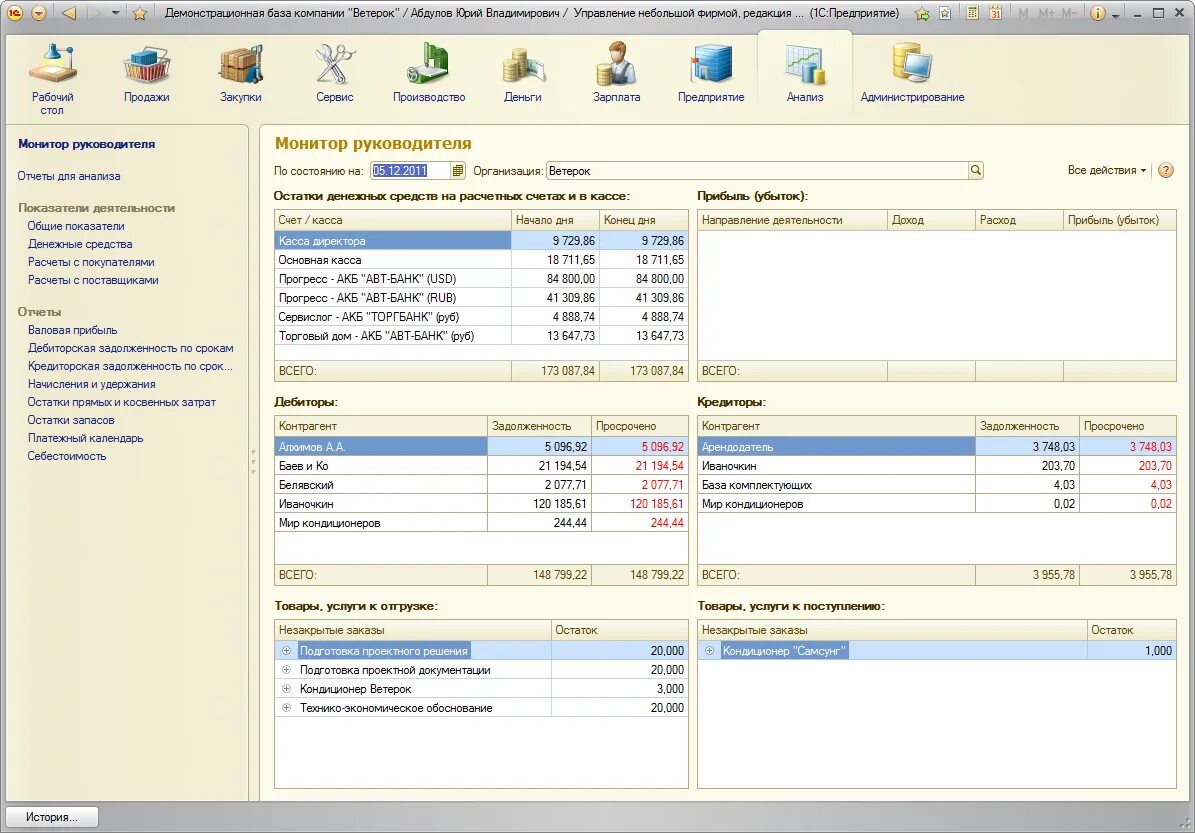Viewport: 1195px width, 833px height.
Task: Expand Кондиционер Ветерок order row
Action: (x=287, y=689)
